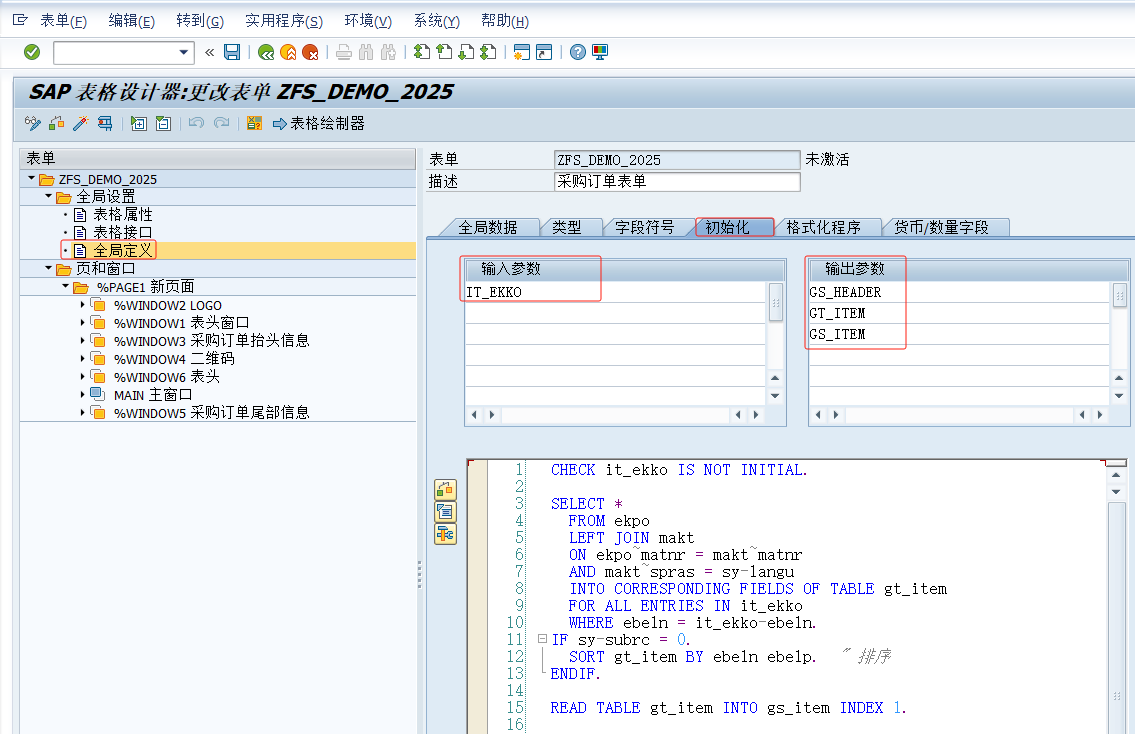1135x734 pixels.
Task: Click the Check code icon beside editor
Action: tap(445, 490)
